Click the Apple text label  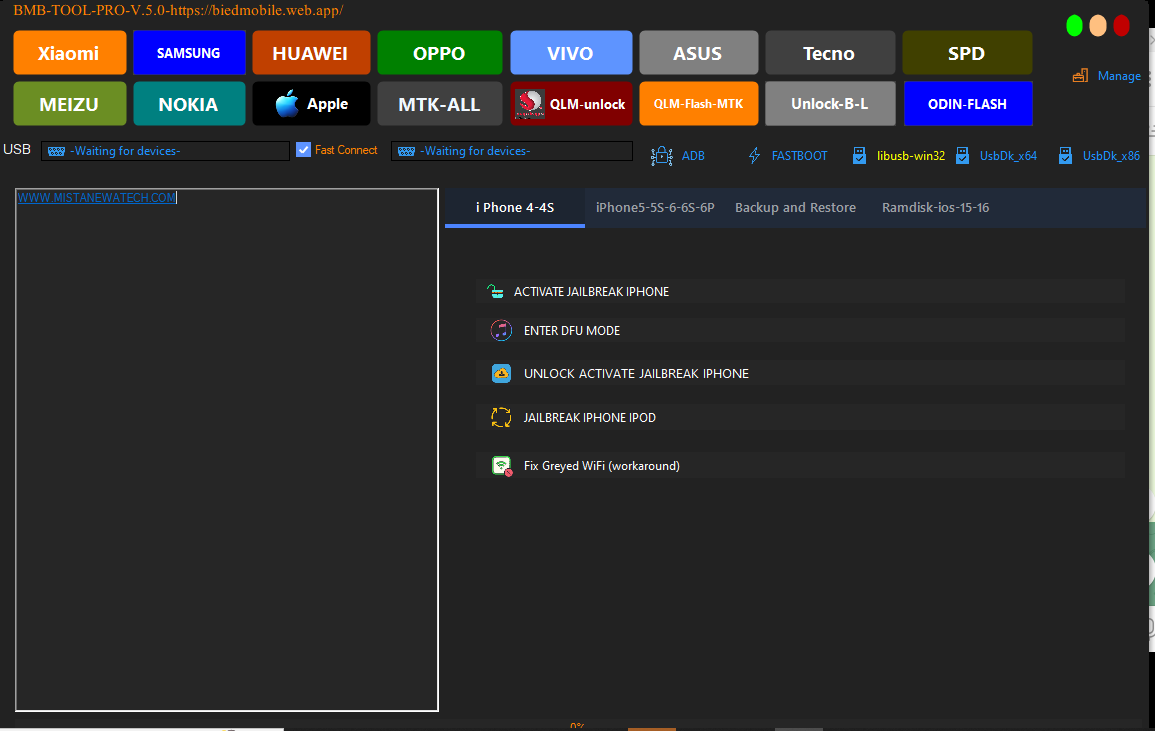(x=327, y=104)
